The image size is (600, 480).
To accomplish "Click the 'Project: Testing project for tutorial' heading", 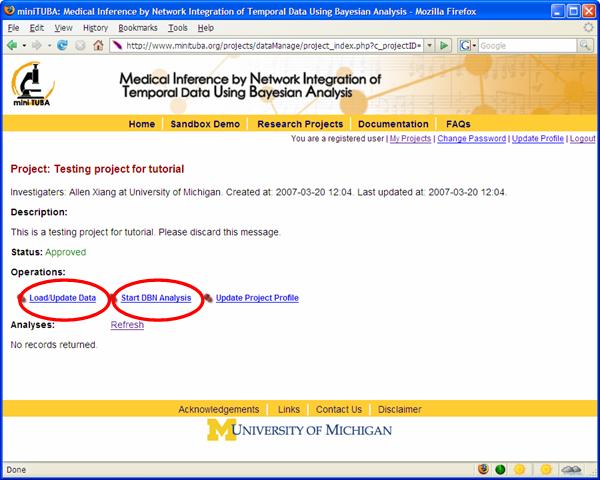I will pyautogui.click(x=97, y=169).
